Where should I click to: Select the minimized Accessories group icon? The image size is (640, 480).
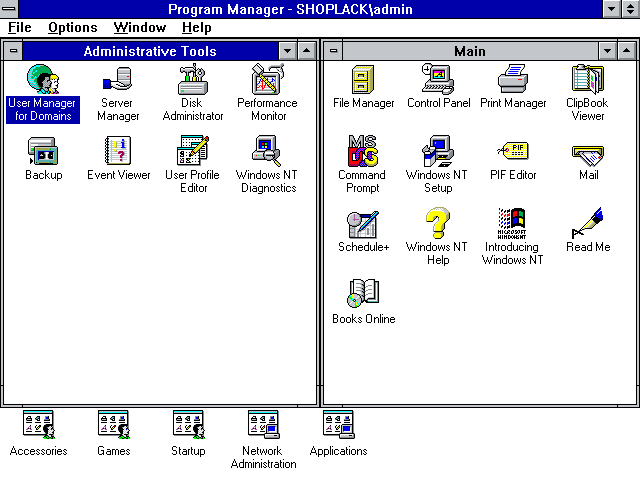pyautogui.click(x=39, y=425)
